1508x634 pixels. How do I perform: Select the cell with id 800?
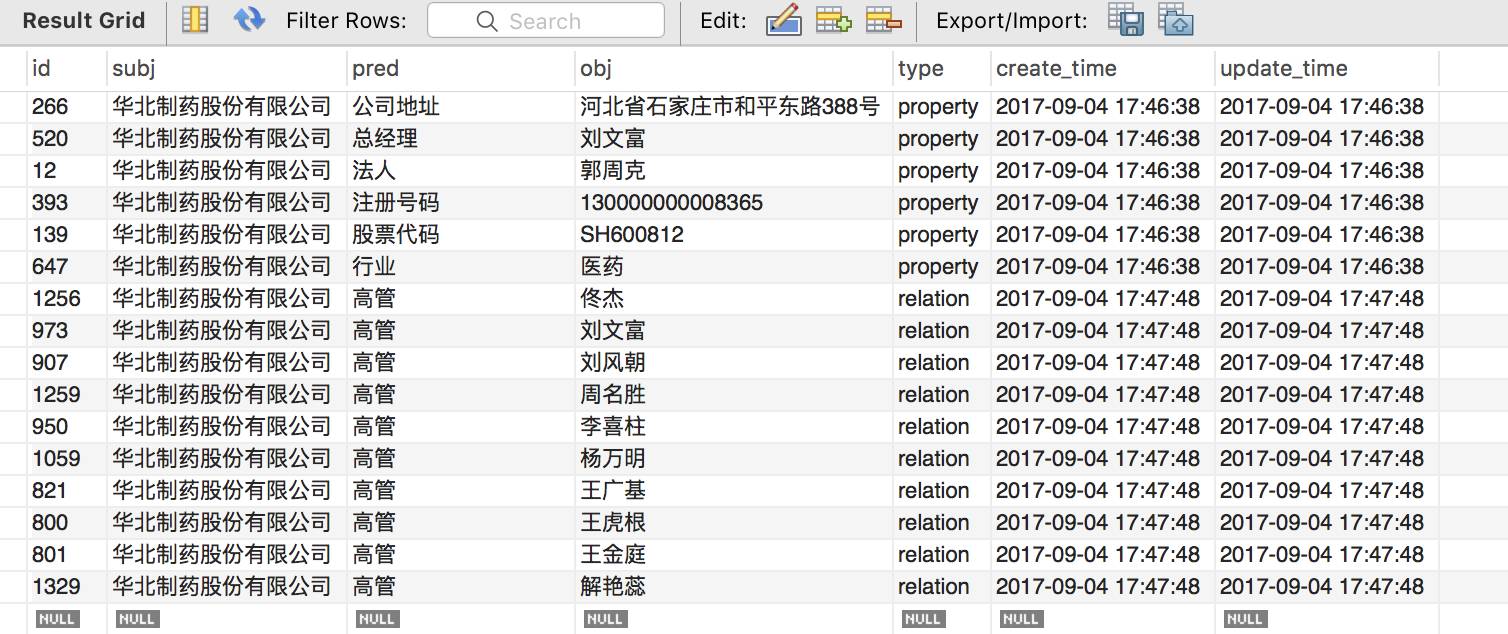(x=66, y=523)
